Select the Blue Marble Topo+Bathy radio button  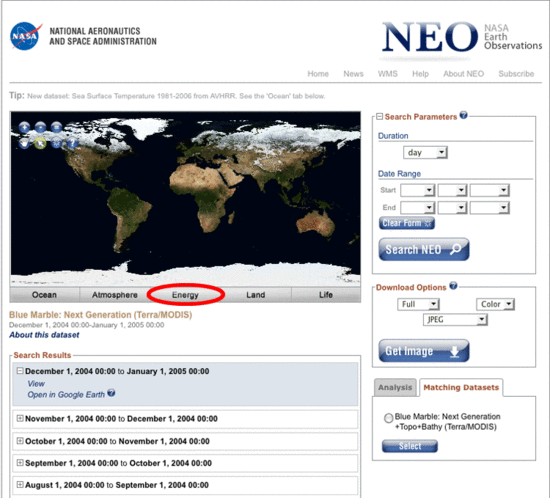388,418
